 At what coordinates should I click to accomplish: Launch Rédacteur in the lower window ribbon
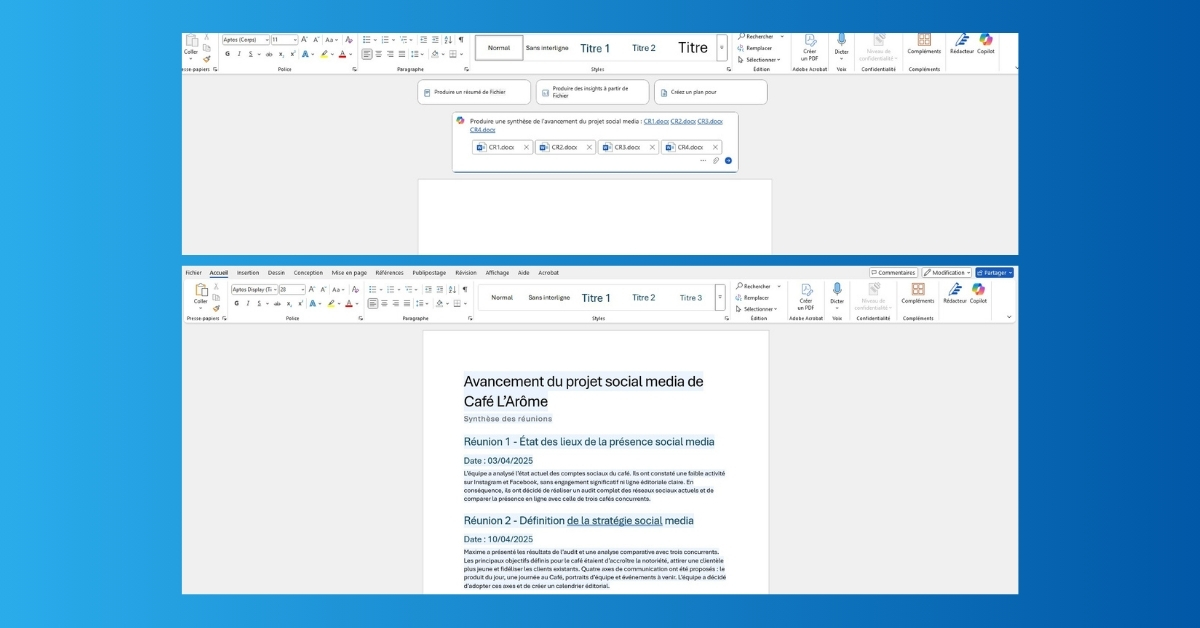tap(954, 293)
